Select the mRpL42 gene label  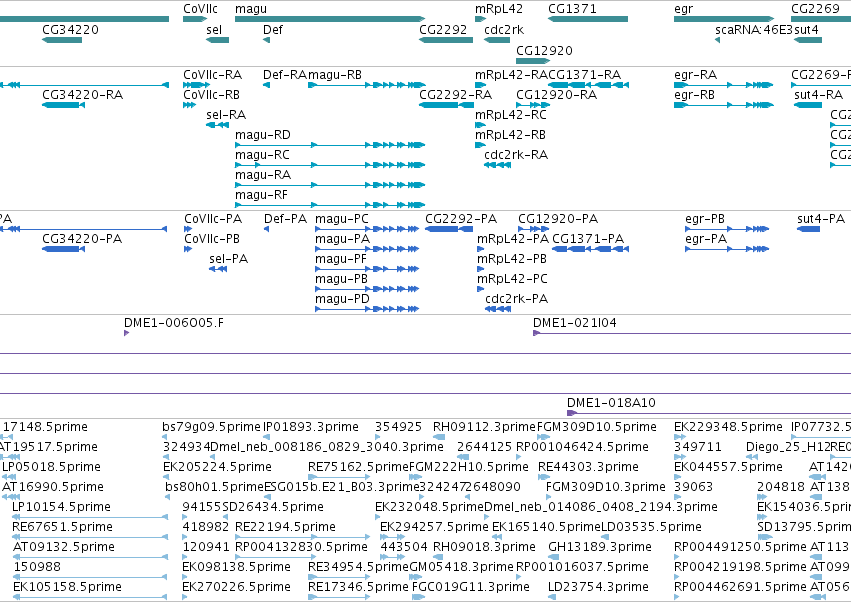click(499, 9)
